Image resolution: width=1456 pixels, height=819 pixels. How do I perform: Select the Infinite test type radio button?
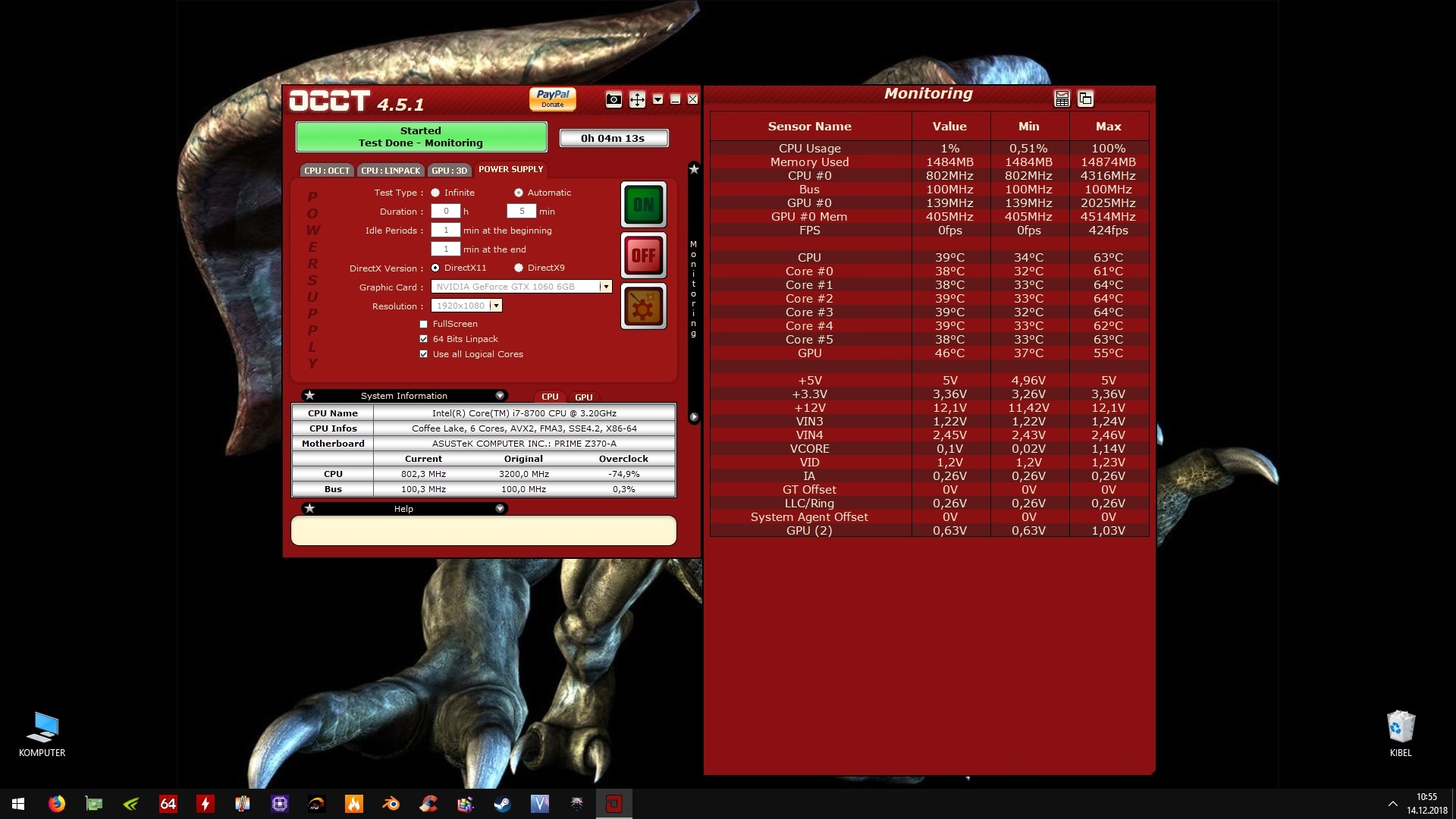(x=435, y=193)
